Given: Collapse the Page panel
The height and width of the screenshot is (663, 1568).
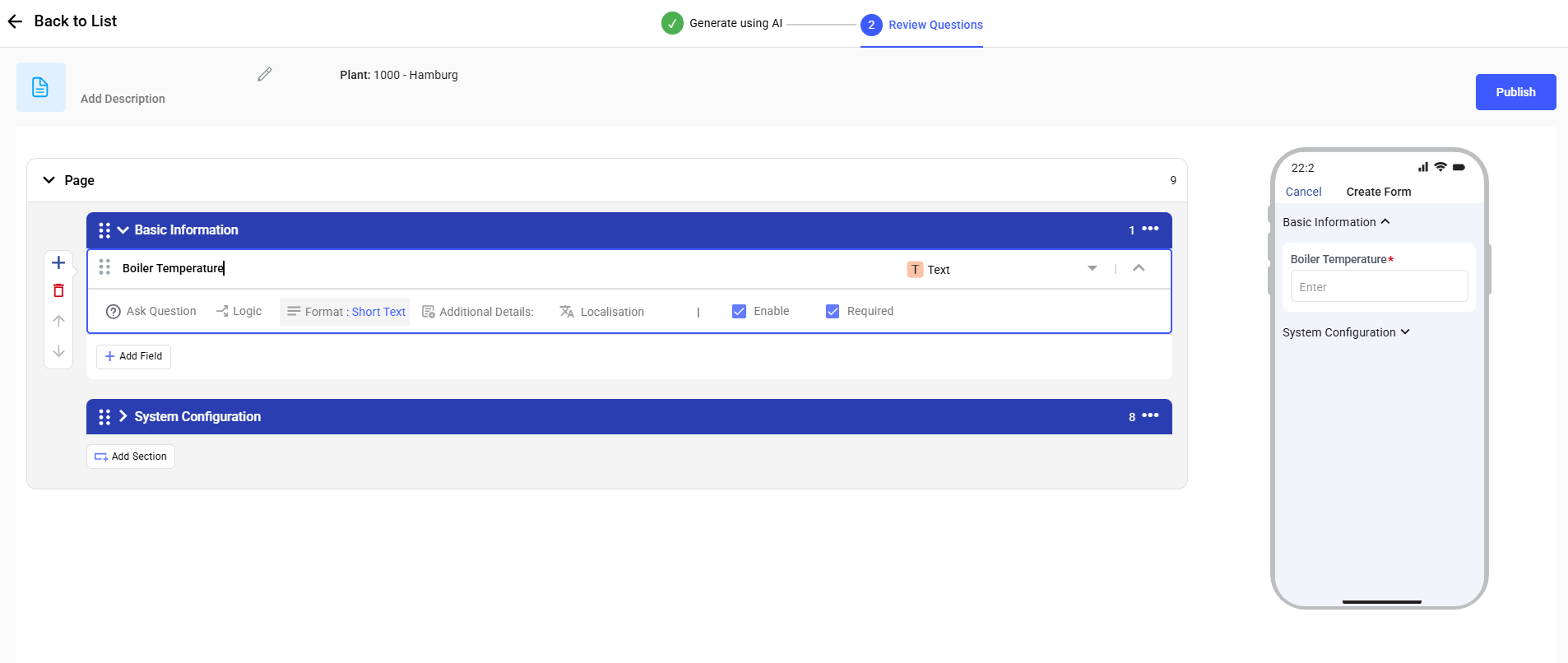Looking at the screenshot, I should [49, 180].
